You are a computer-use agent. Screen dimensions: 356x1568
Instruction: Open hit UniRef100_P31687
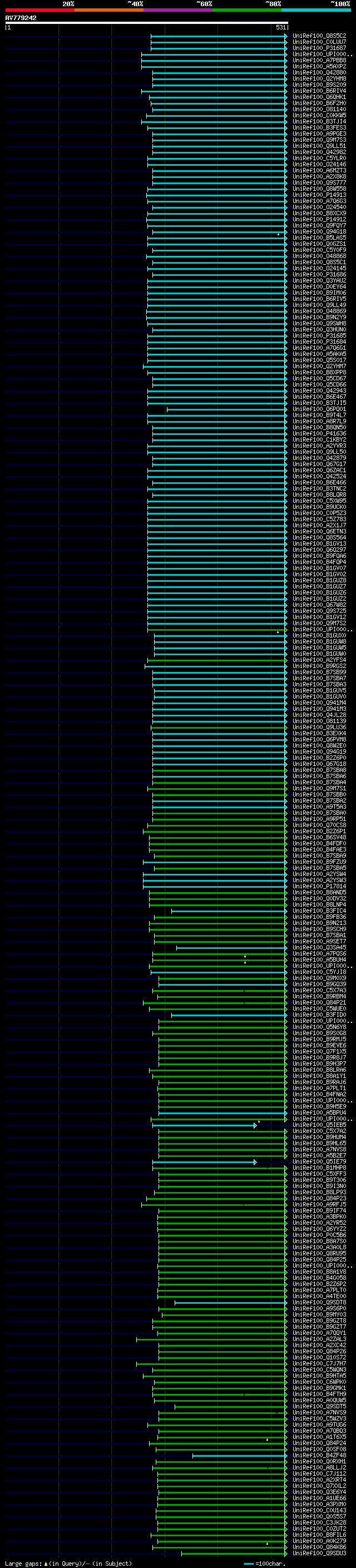point(319,48)
